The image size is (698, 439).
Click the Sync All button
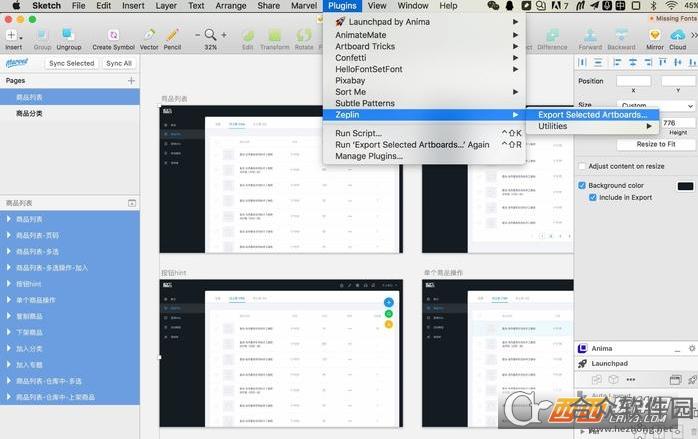click(x=119, y=63)
